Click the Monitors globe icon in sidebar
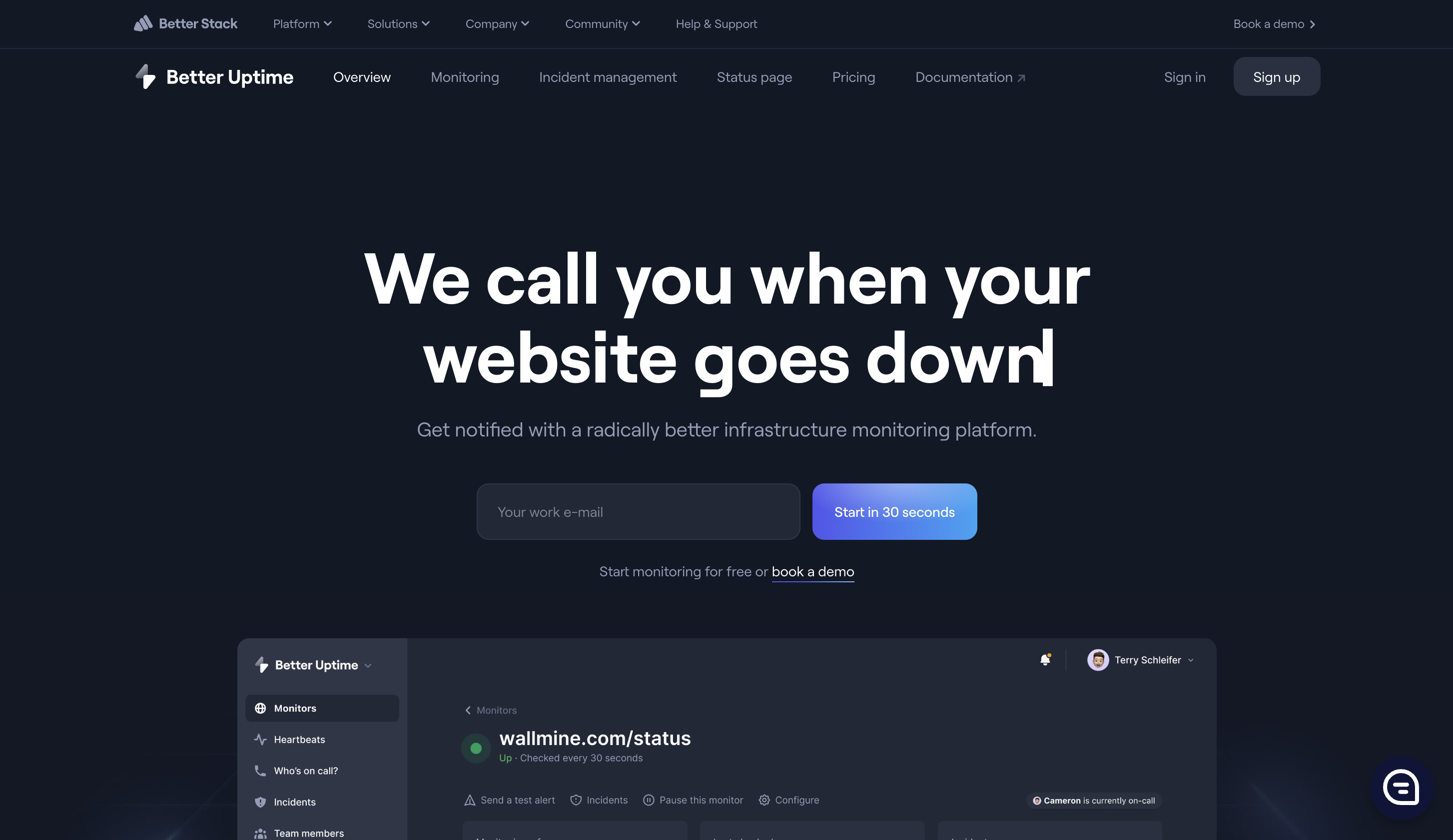 259,708
